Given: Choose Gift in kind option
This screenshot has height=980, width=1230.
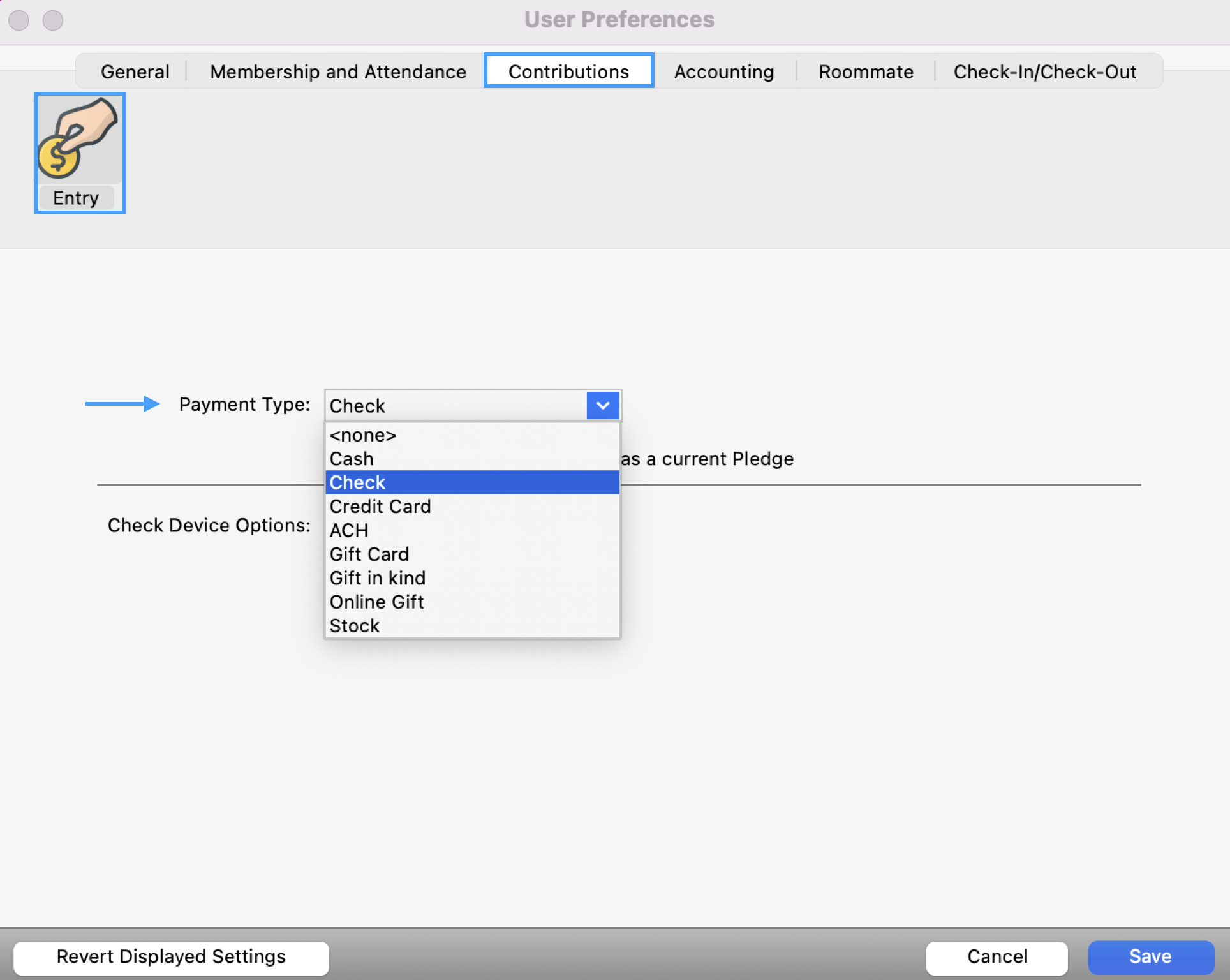Looking at the screenshot, I should click(377, 578).
